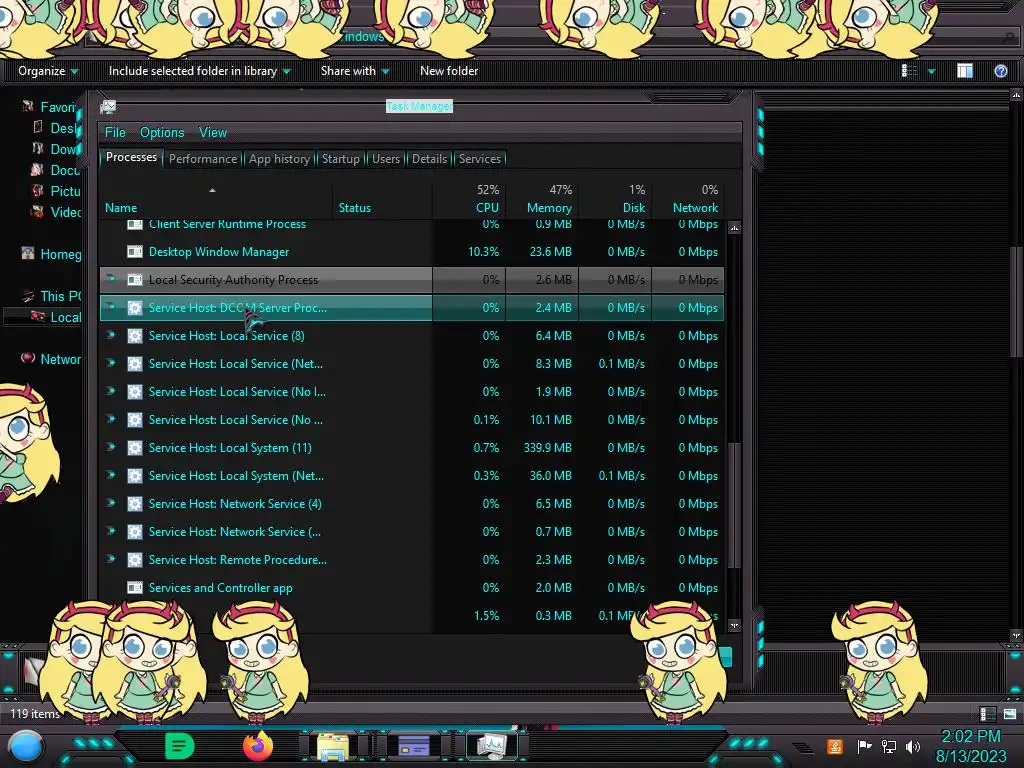This screenshot has height=768, width=1024.
Task: Click gear icon of Service Host: Network Service (4)
Action: click(x=135, y=504)
